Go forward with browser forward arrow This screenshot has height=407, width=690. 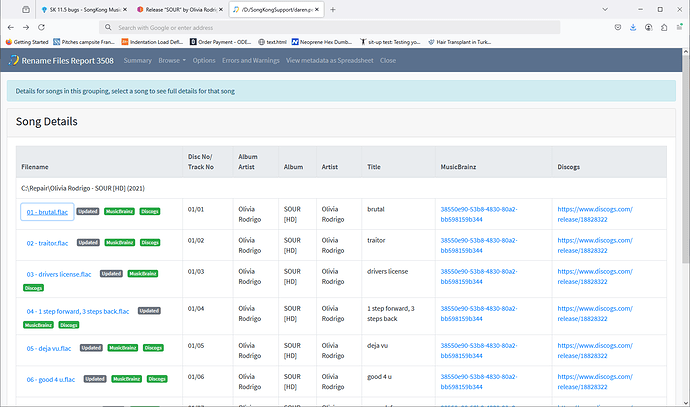[26, 27]
